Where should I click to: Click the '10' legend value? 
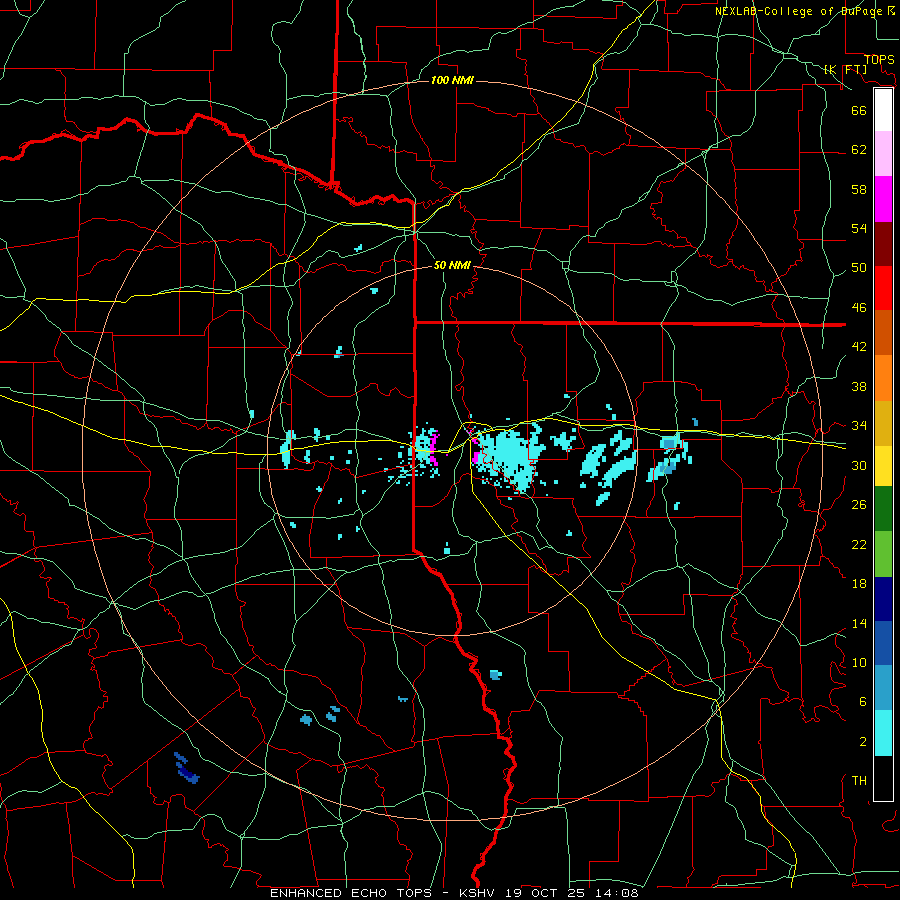click(x=859, y=662)
